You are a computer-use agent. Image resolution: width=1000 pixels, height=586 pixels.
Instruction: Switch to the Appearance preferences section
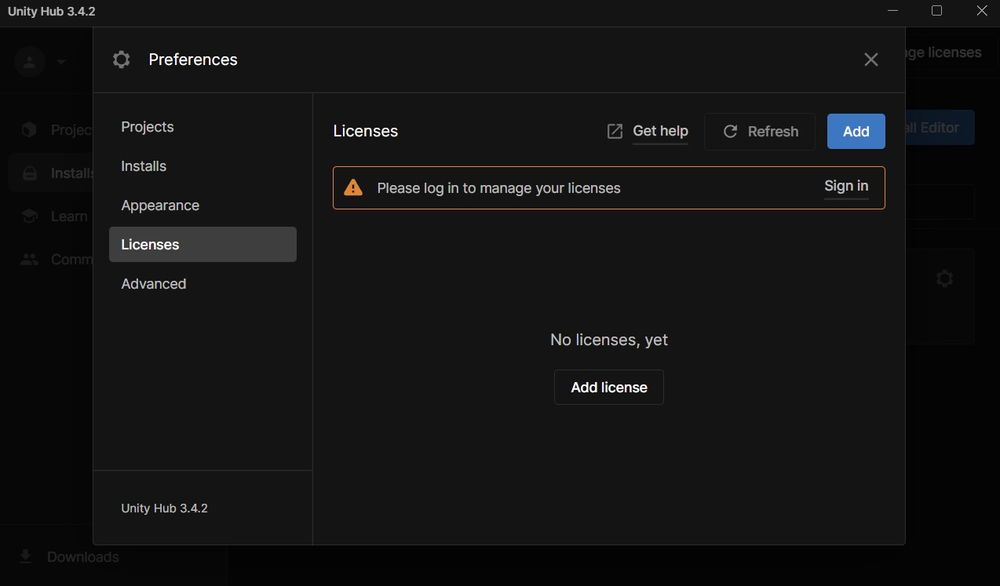click(x=160, y=205)
